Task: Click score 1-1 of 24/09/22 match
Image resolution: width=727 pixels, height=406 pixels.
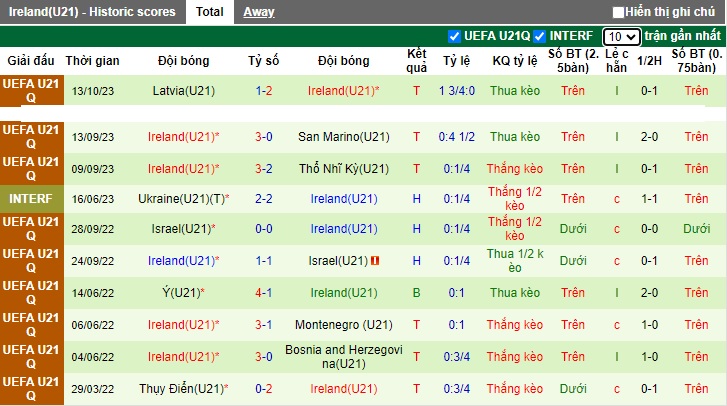Action: 264,261
